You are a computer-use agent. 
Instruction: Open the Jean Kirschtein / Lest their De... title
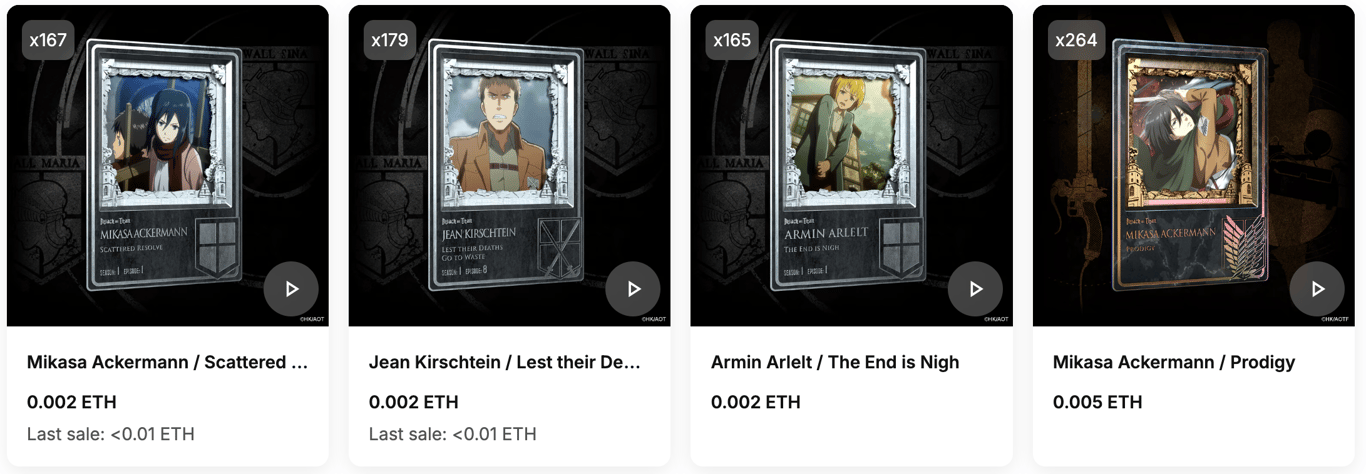click(x=505, y=362)
